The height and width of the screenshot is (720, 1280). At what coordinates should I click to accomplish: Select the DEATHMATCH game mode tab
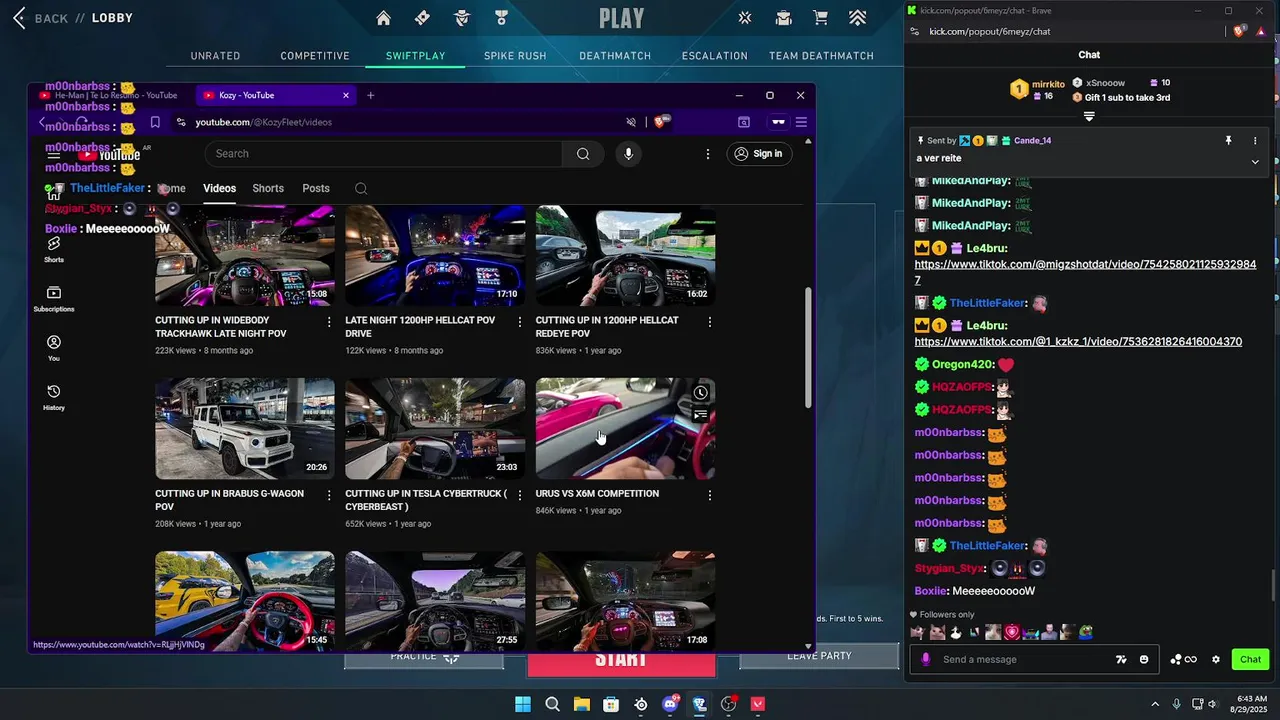(615, 56)
